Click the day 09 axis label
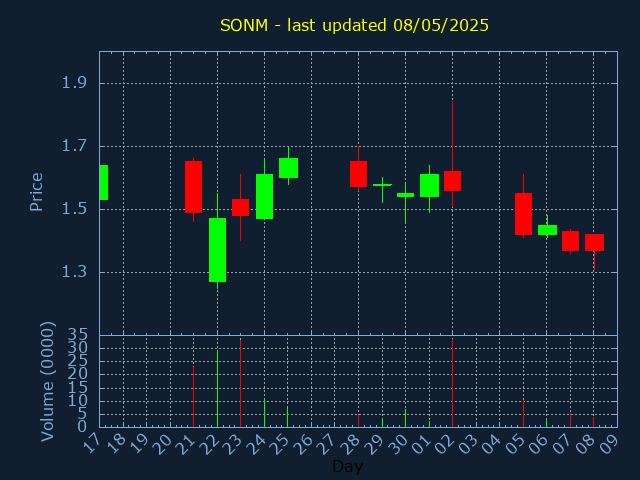Image resolution: width=640 pixels, height=480 pixels. point(609,444)
